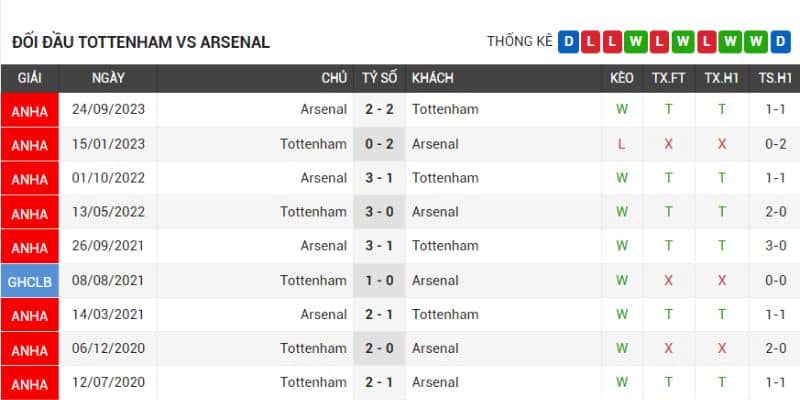Click the blue GHCLB league badge
800x400 pixels.
tap(30, 281)
